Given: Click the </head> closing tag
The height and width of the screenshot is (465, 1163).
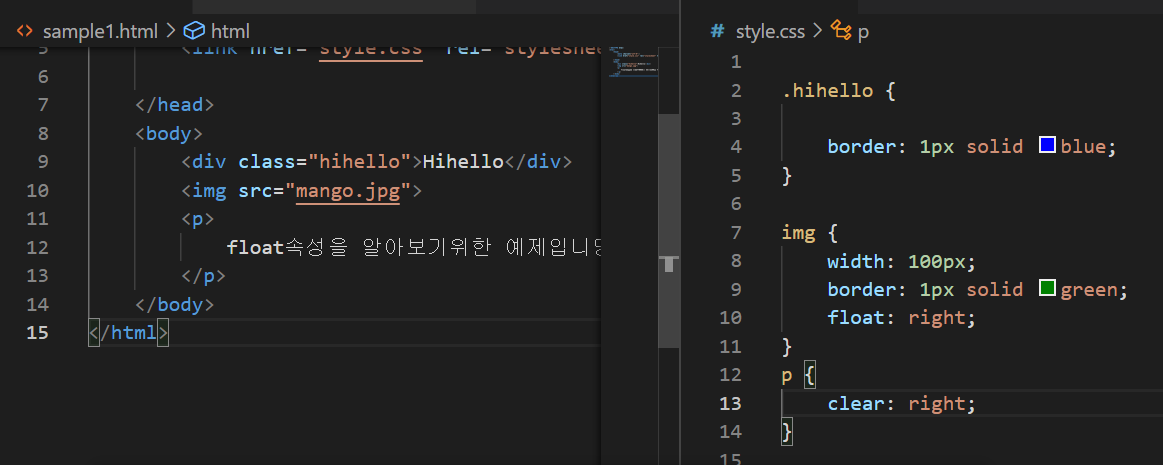Looking at the screenshot, I should point(174,105).
